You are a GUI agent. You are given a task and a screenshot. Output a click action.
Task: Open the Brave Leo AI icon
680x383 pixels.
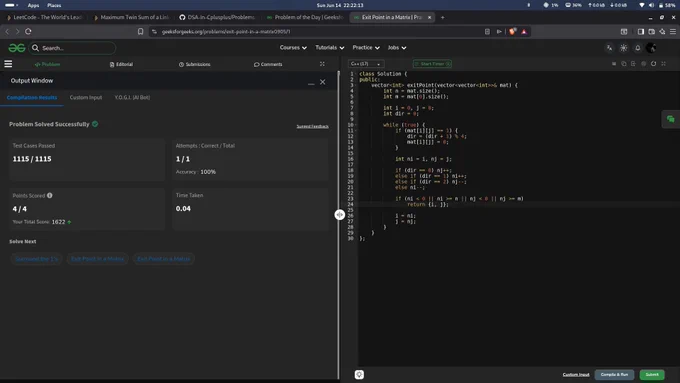tap(662, 31)
